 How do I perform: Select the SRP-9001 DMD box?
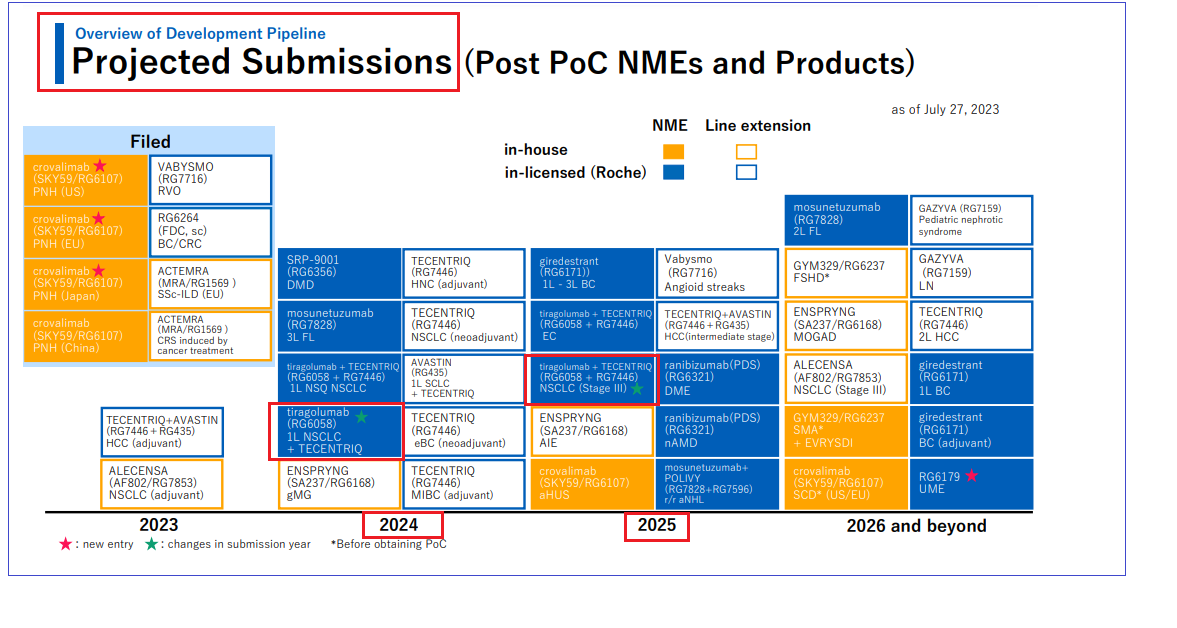(338, 271)
